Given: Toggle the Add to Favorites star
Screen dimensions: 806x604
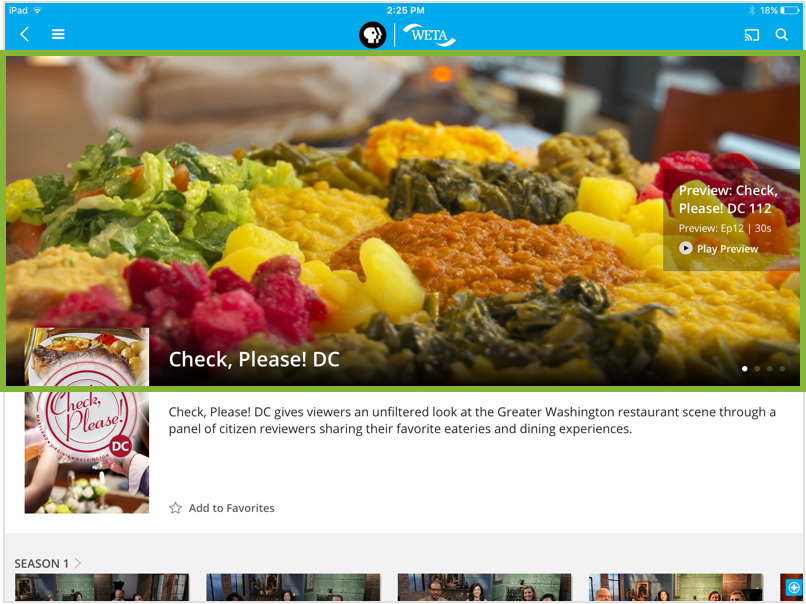Looking at the screenshot, I should 175,508.
